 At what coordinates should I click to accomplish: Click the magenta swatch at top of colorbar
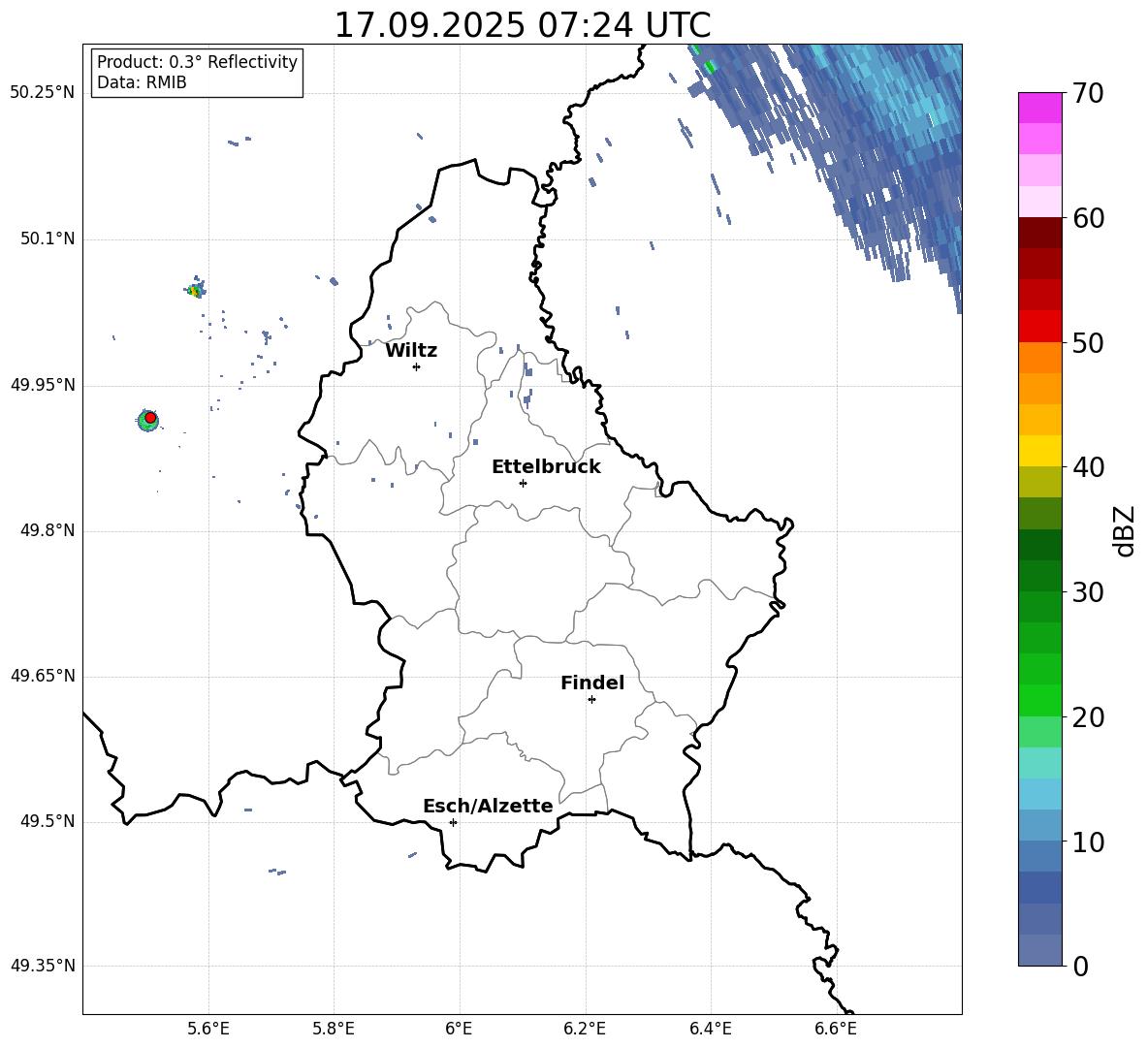(1039, 108)
